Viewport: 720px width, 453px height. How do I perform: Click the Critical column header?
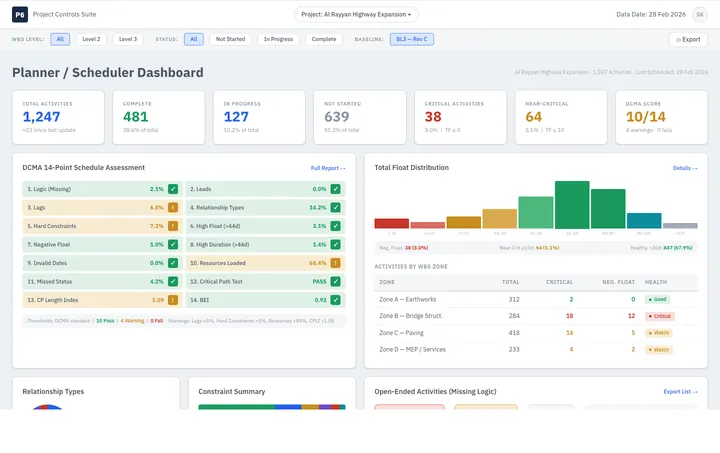pos(559,282)
